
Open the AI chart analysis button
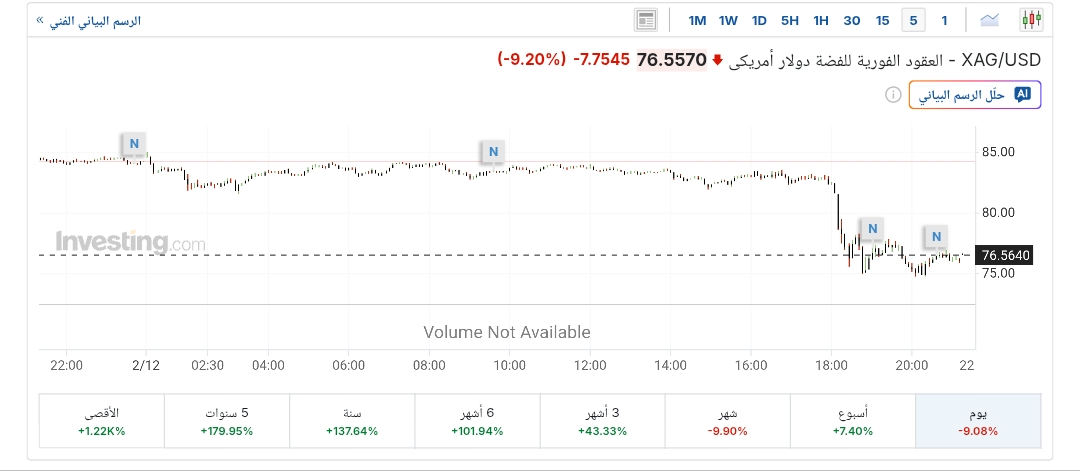click(975, 95)
